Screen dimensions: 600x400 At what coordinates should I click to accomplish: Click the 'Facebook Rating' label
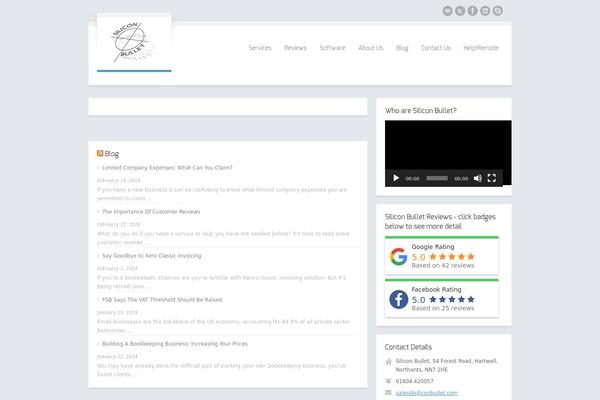tap(436, 290)
